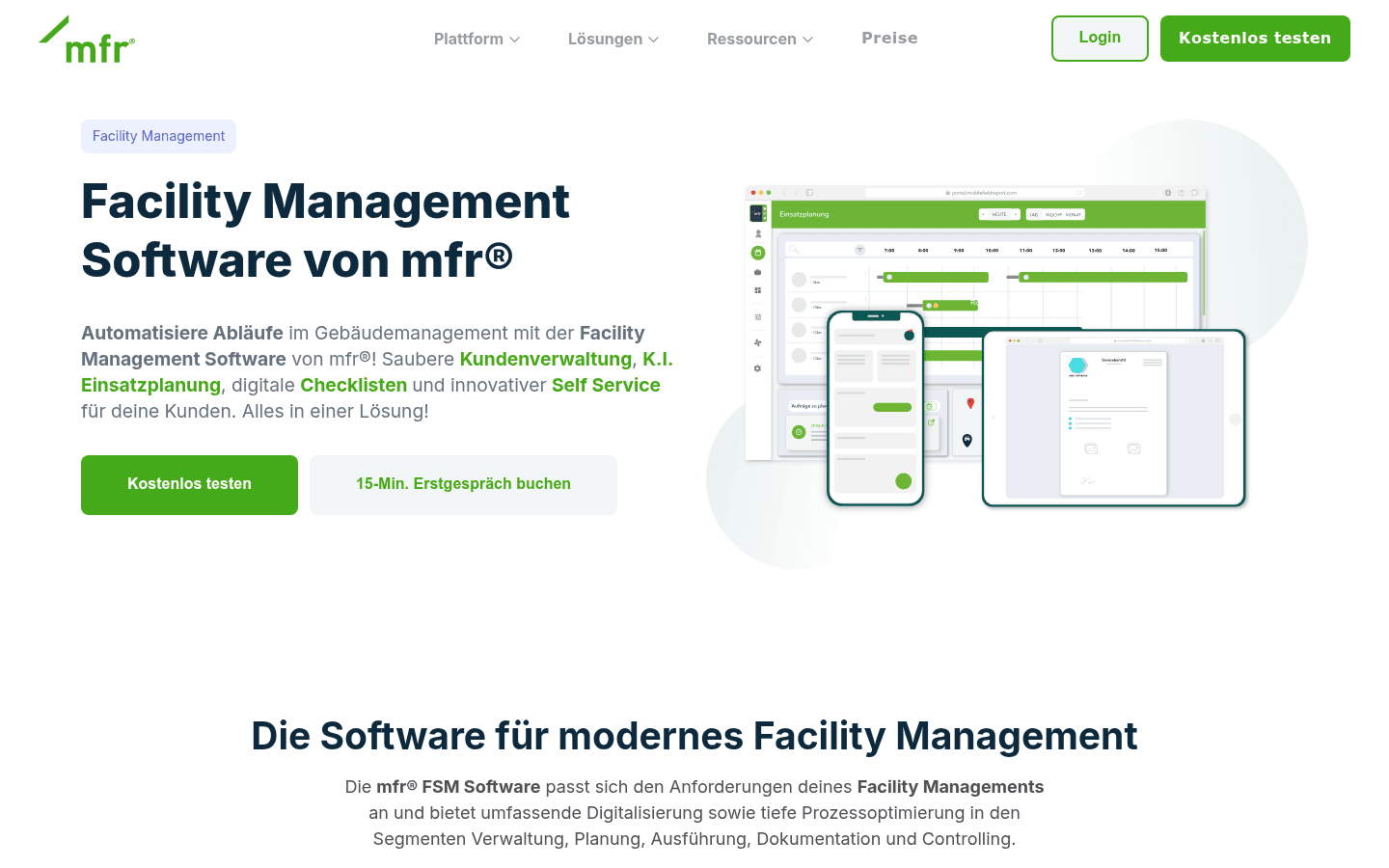Click the product mockup hero image
The height and width of the screenshot is (868, 1389).
(1006, 344)
